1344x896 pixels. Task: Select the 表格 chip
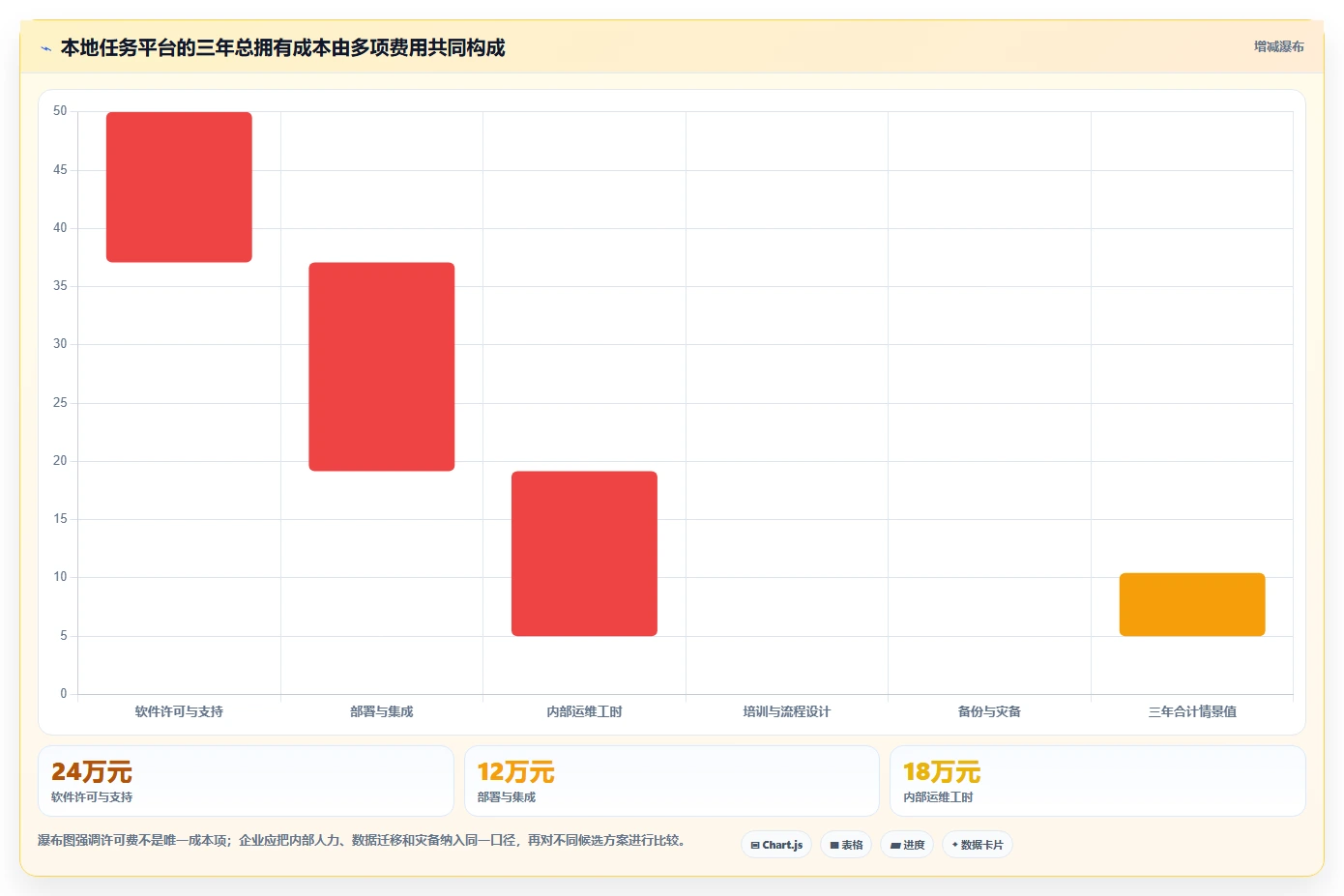pos(846,845)
